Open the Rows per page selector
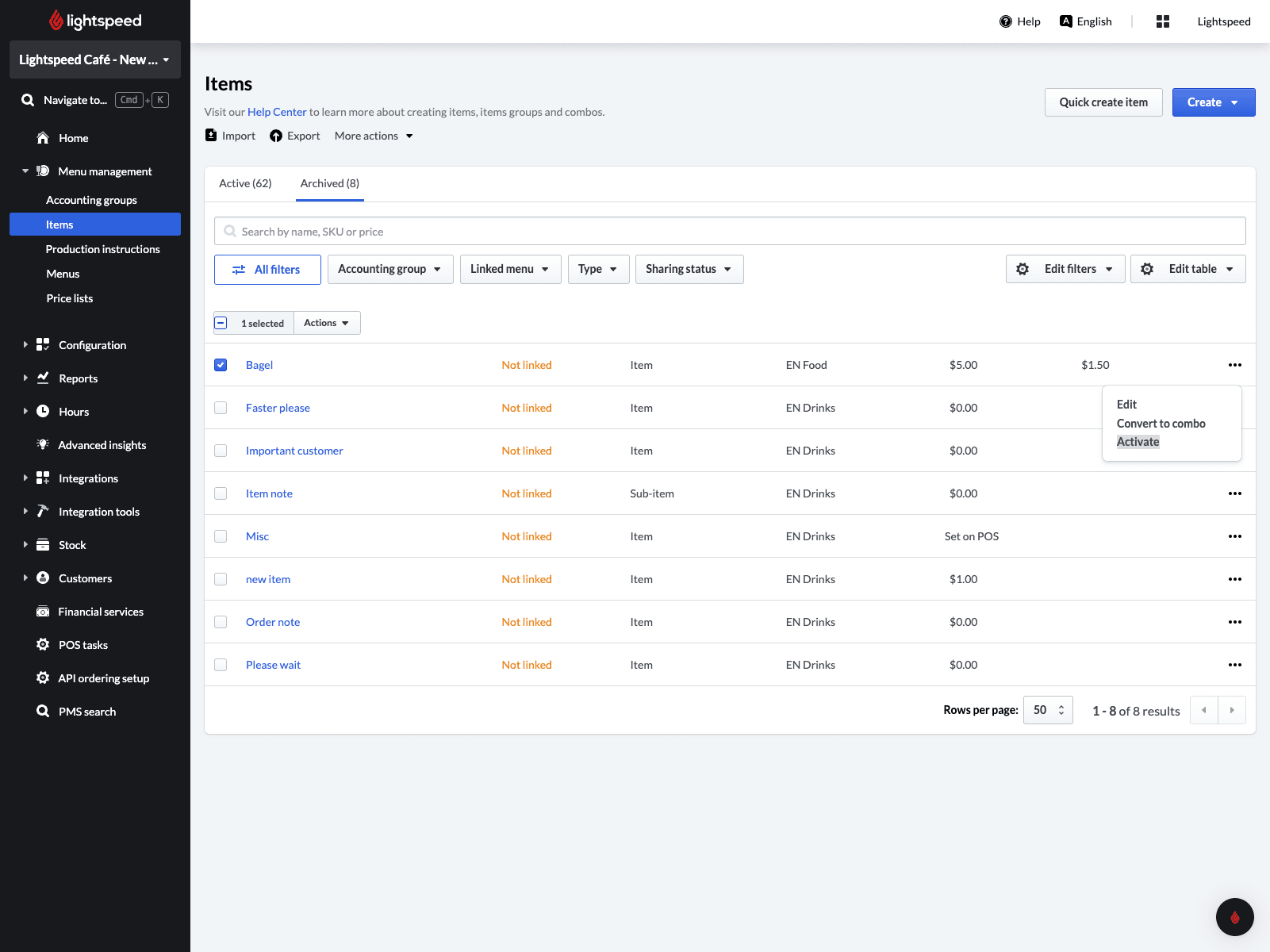Screen dimensions: 1270x952 pos(1048,710)
